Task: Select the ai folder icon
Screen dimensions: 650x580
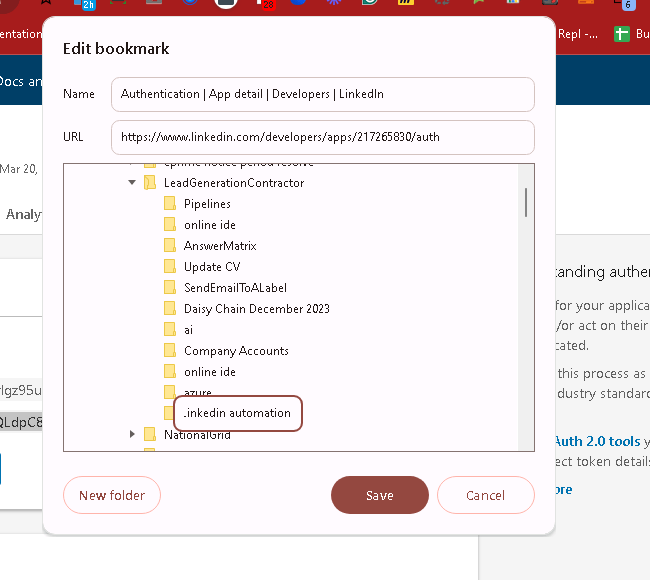Action: pos(170,330)
